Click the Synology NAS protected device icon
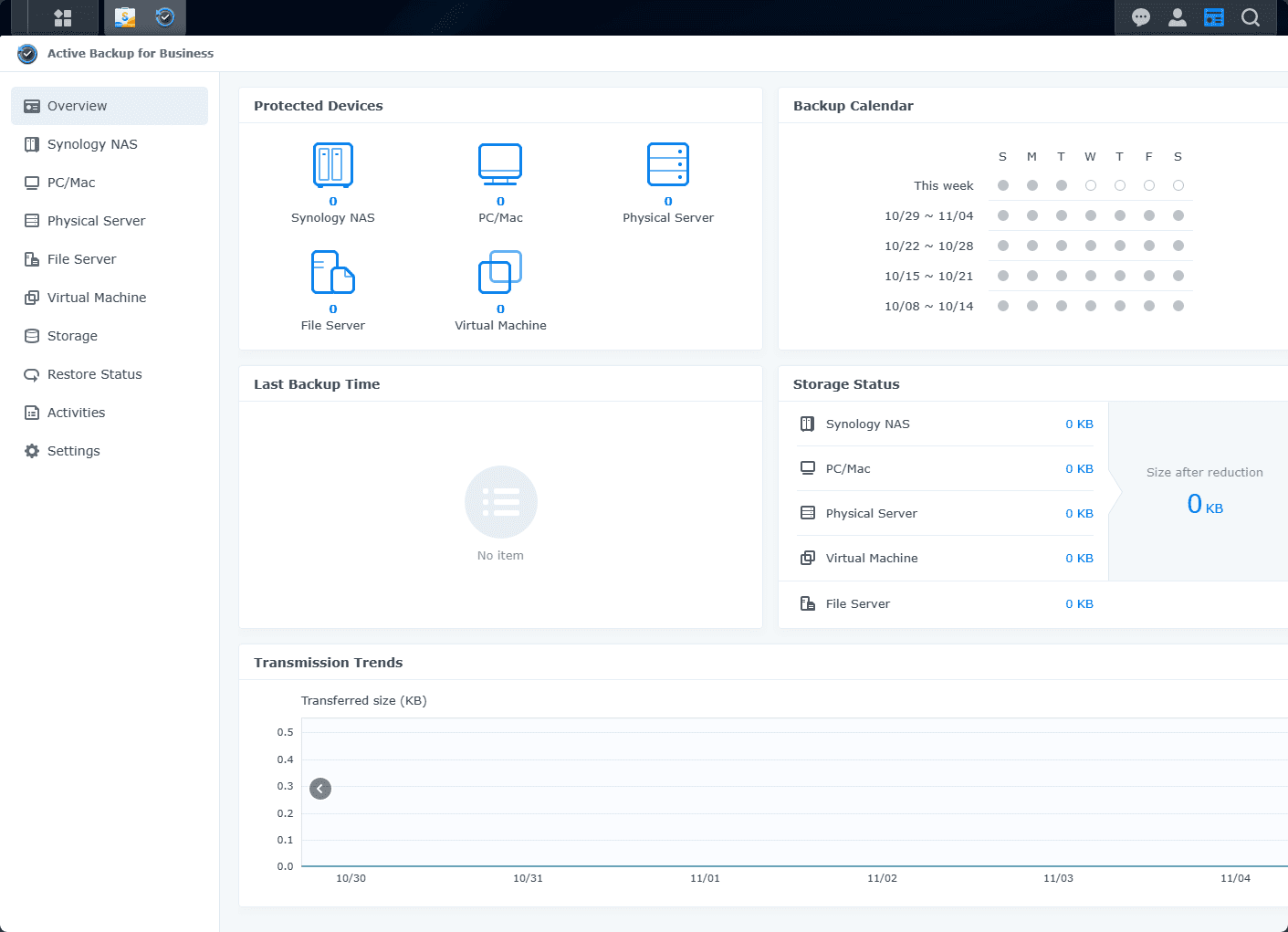 tap(333, 165)
